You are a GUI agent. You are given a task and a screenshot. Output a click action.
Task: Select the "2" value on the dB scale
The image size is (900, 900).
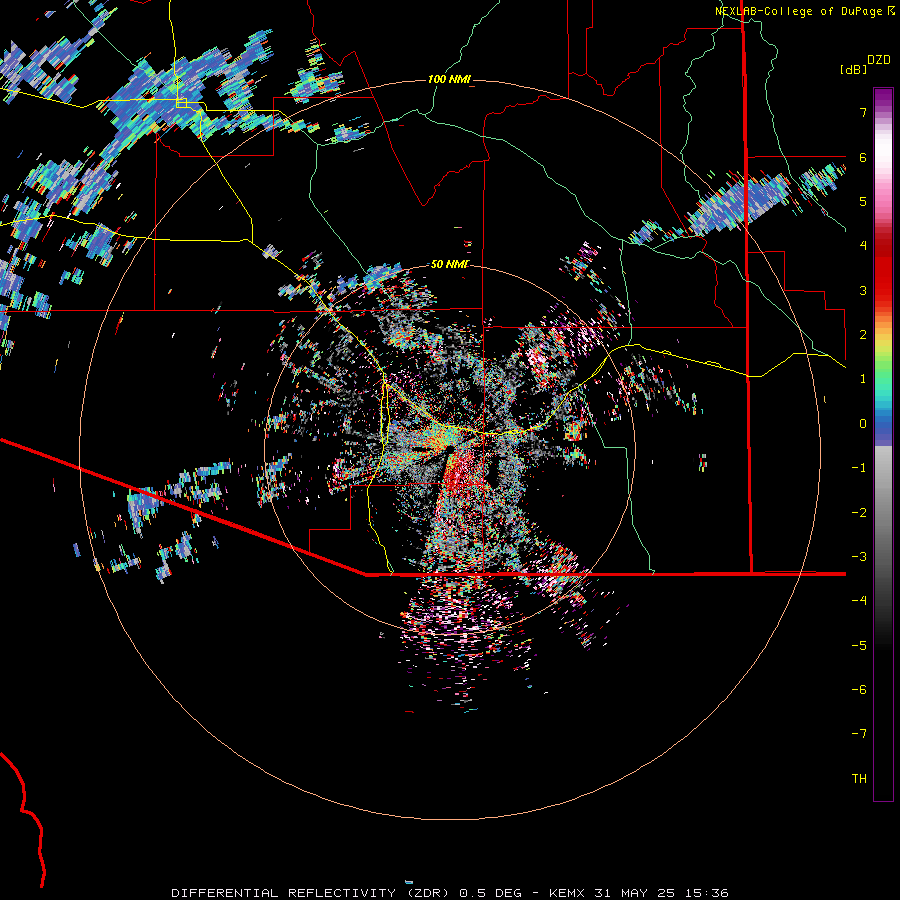point(863,335)
